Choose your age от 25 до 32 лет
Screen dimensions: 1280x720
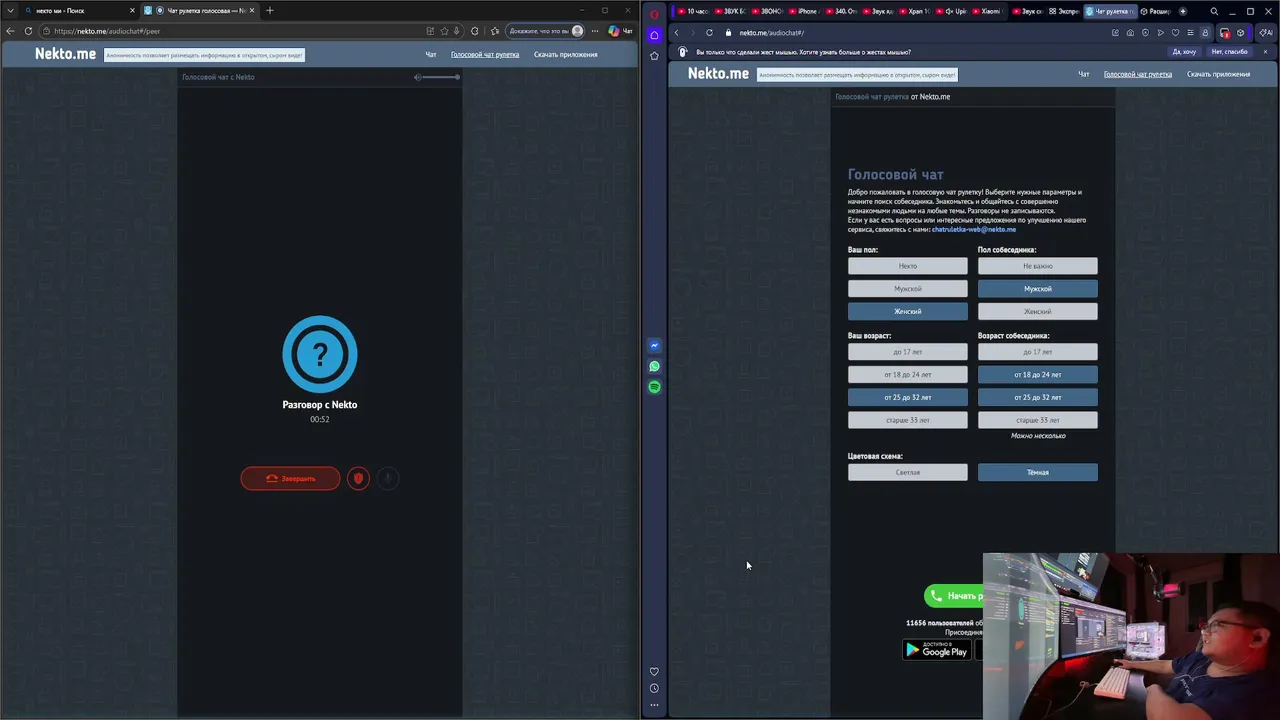[907, 397]
